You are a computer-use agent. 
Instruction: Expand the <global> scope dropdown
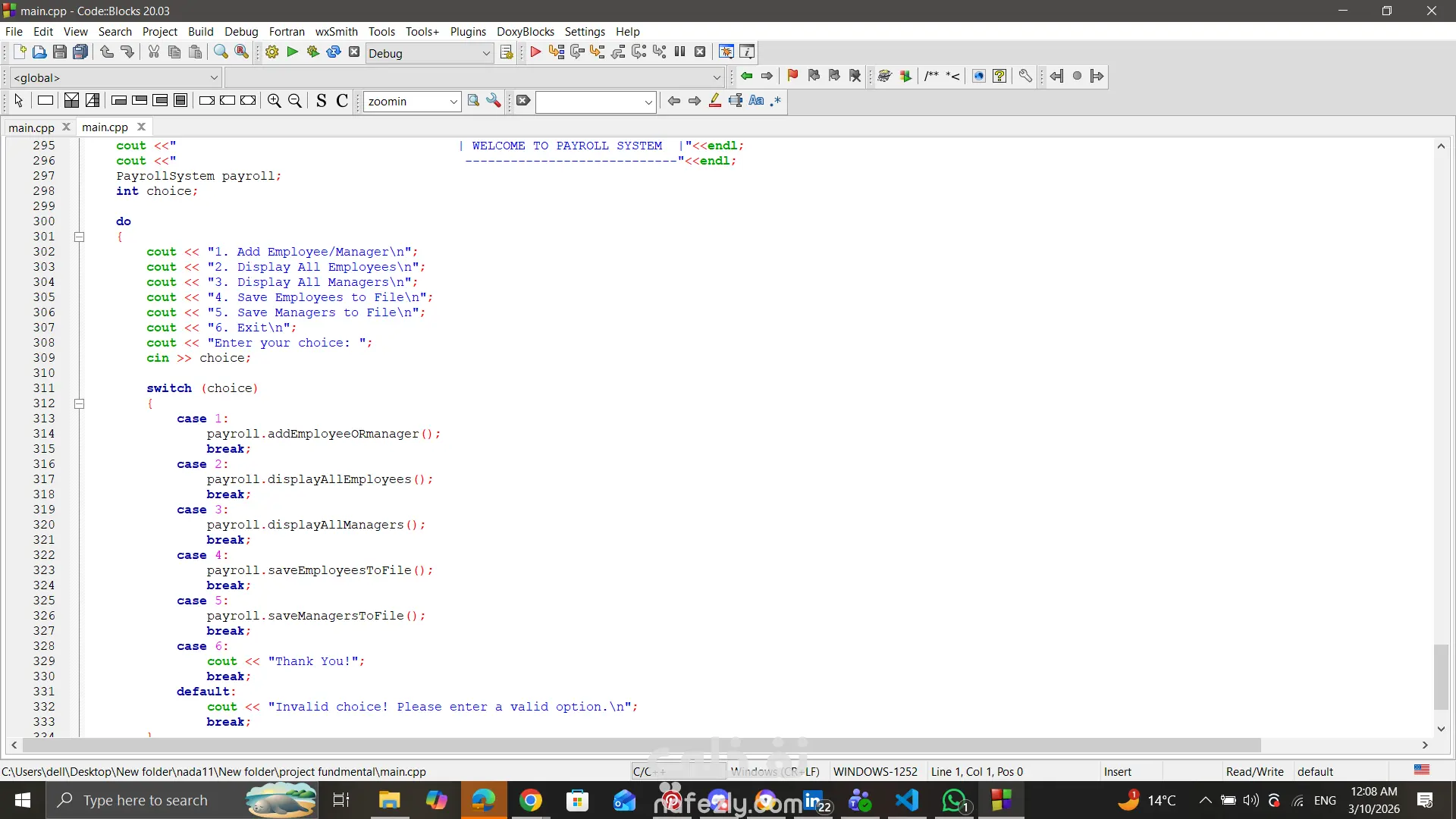pos(214,77)
